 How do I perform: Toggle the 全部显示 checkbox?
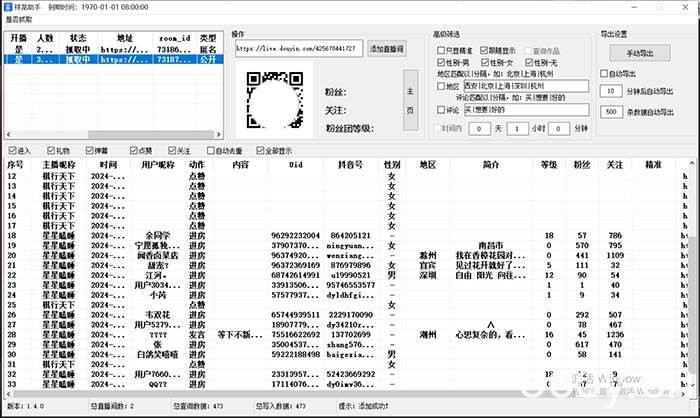[x=274, y=151]
